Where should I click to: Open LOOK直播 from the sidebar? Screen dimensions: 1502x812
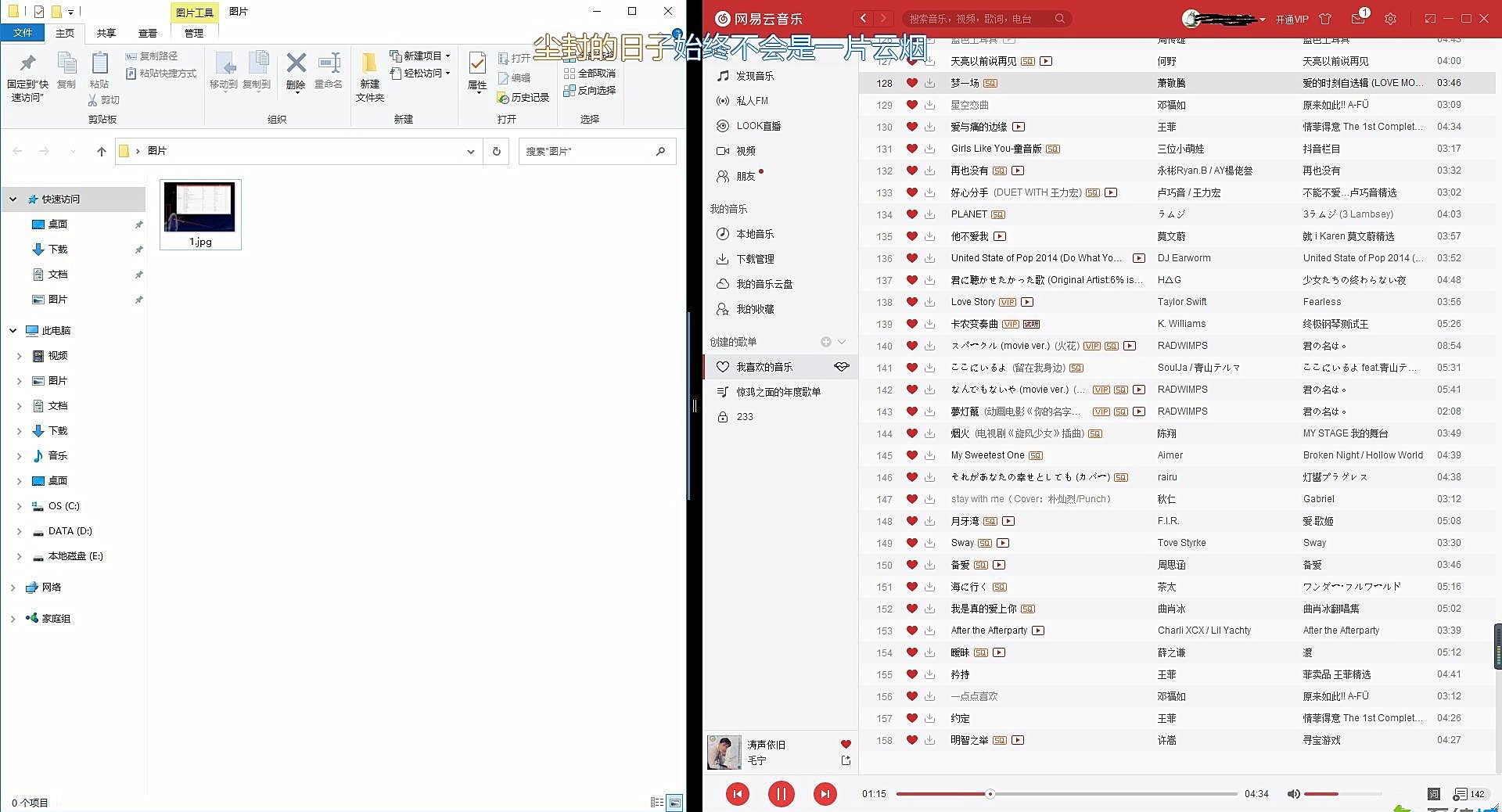point(760,126)
